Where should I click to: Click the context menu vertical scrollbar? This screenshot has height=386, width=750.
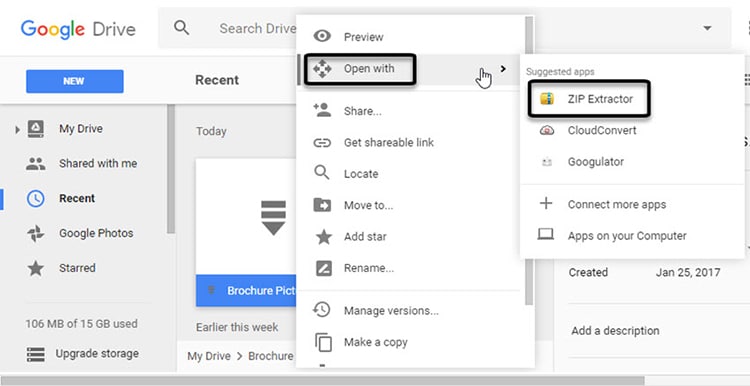[x=529, y=161]
